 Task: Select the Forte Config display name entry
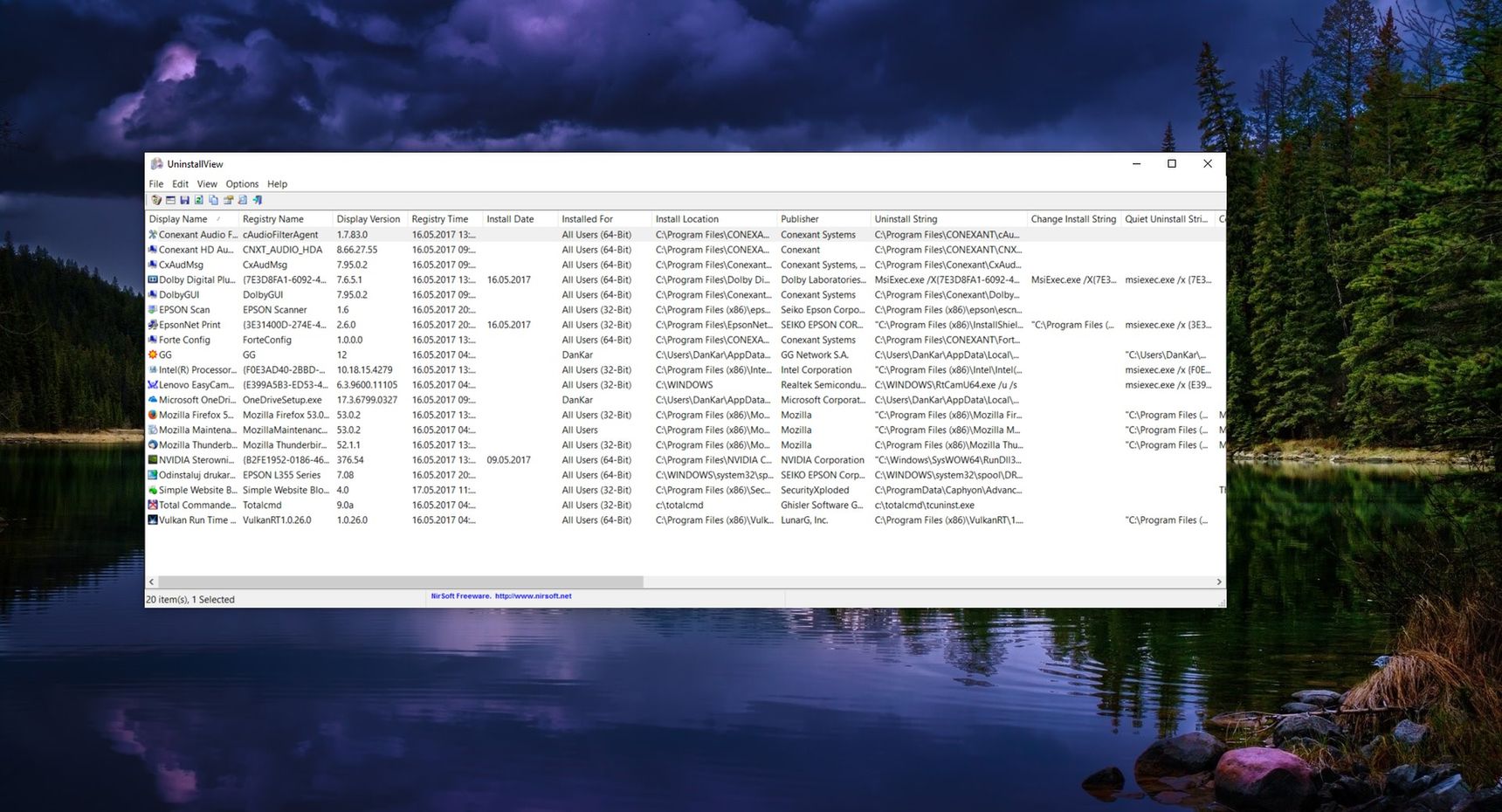pyautogui.click(x=184, y=340)
